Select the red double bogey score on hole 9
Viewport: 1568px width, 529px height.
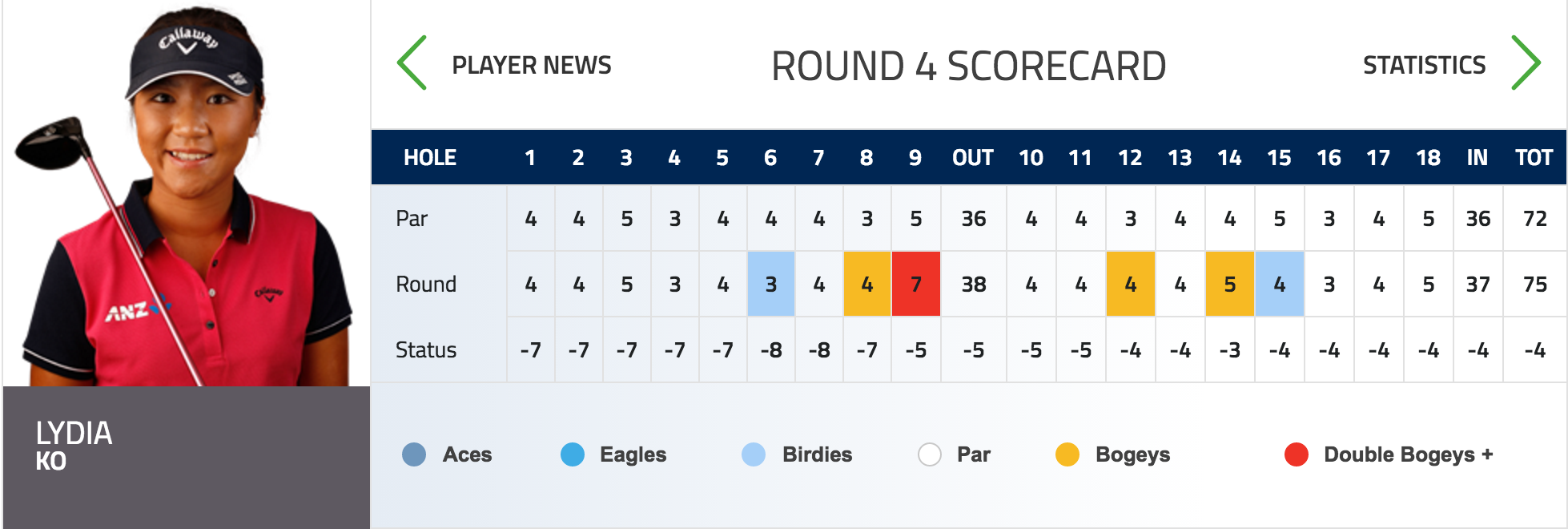point(915,284)
